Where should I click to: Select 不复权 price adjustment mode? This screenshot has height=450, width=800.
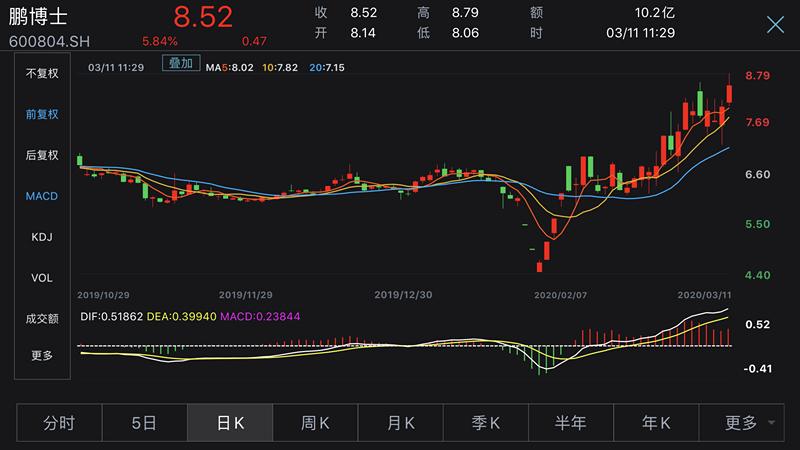tap(42, 73)
